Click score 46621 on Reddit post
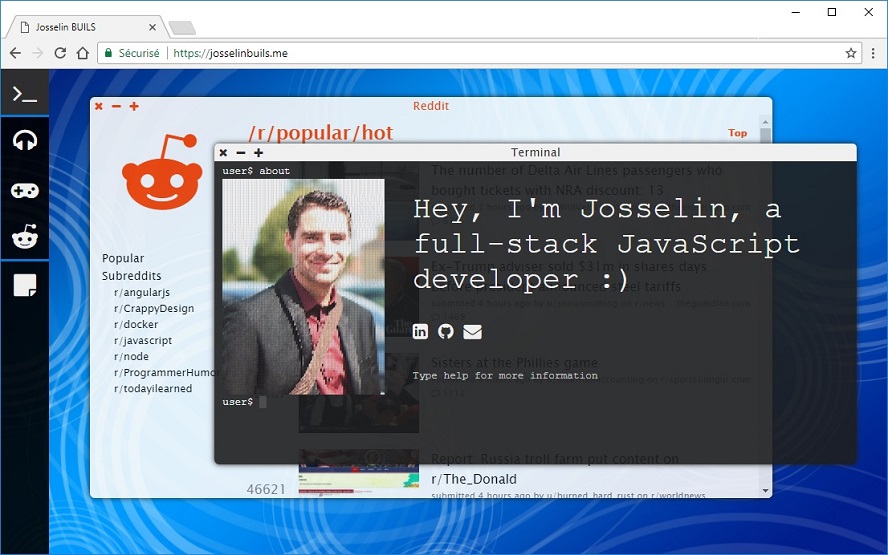The height and width of the screenshot is (555, 888). pyautogui.click(x=266, y=489)
